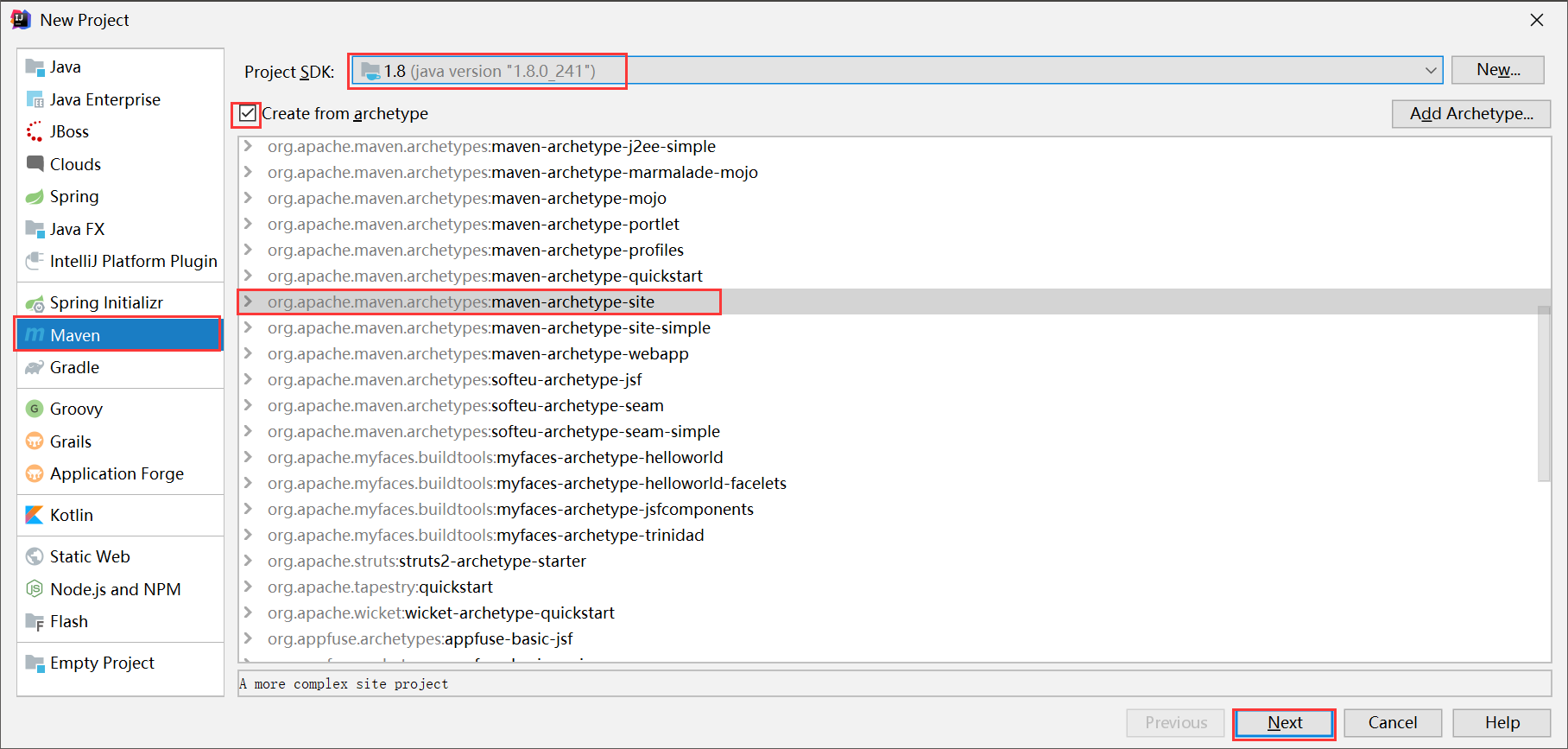
Task: Choose Kotlin in project type list
Action: (120, 515)
